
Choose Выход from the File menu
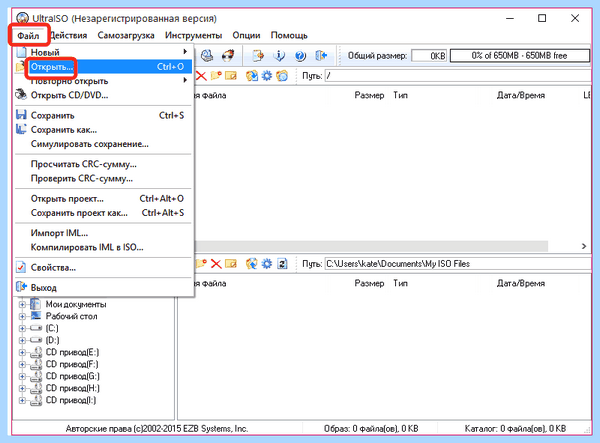(x=103, y=287)
